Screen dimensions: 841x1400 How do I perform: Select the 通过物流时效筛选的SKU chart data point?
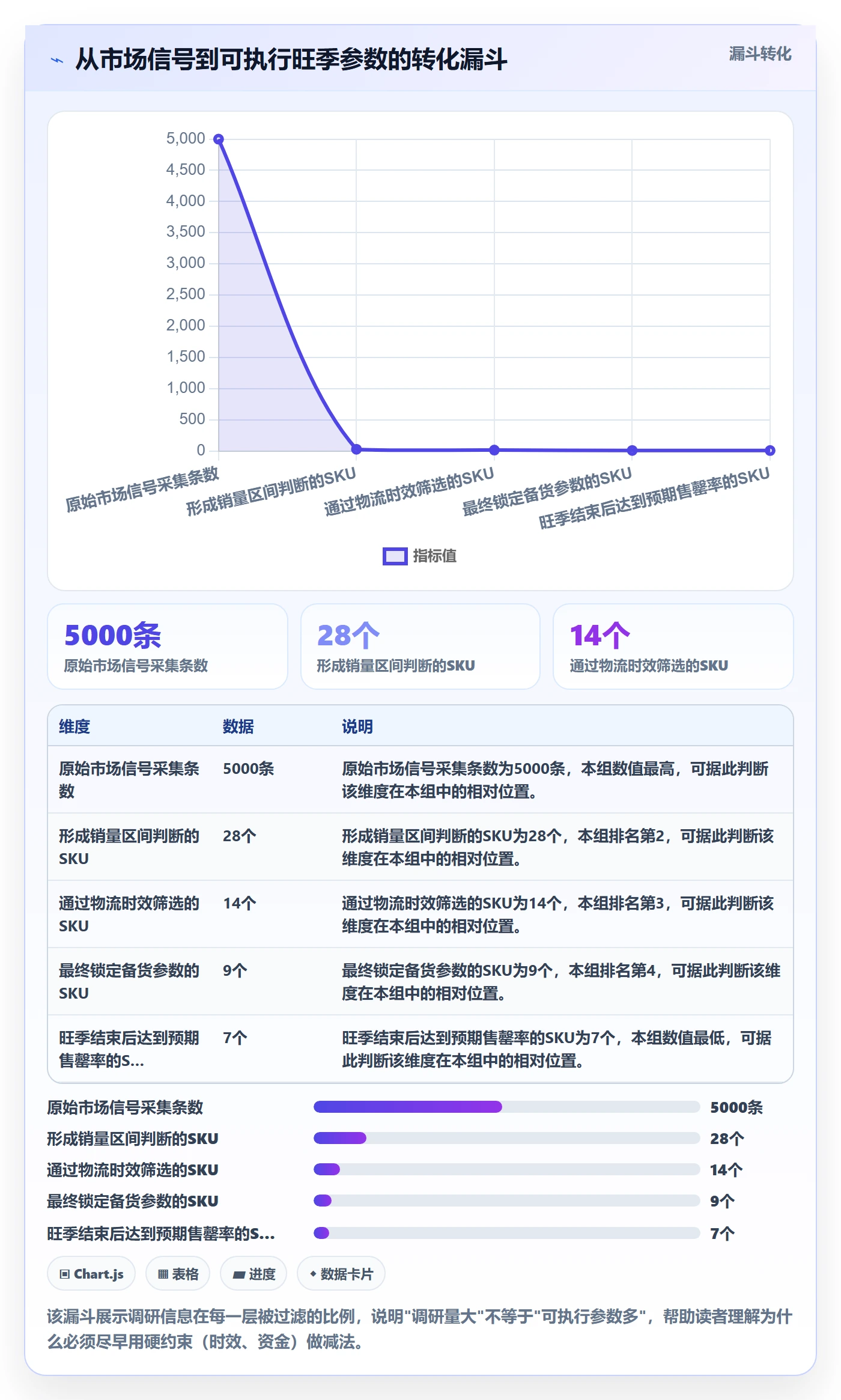(494, 449)
